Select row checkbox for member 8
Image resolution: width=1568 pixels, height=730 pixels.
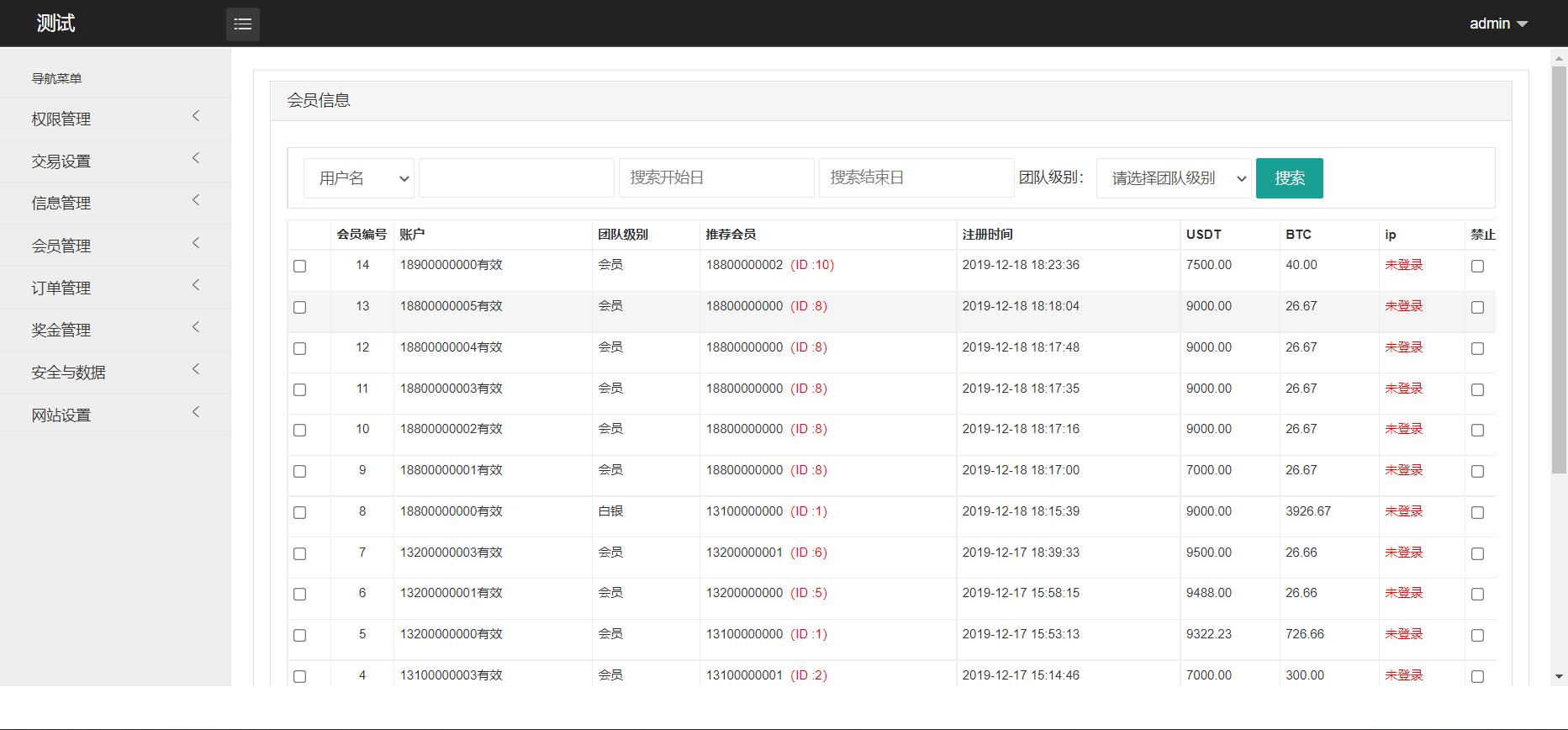click(x=300, y=513)
